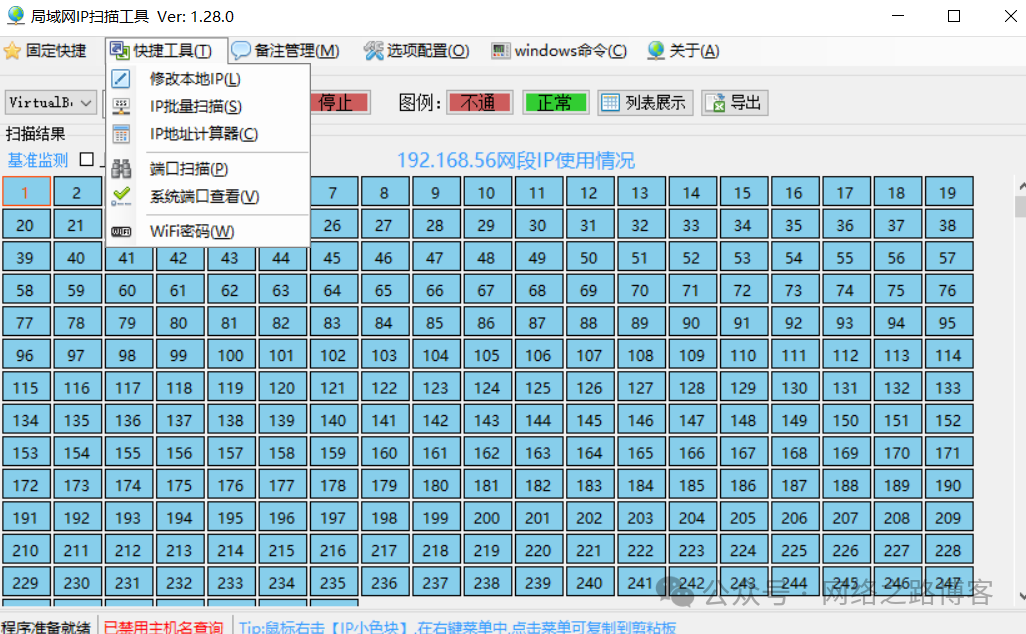1026x634 pixels.
Task: Click the WiFi icon for WiFi密码
Action: 121,232
